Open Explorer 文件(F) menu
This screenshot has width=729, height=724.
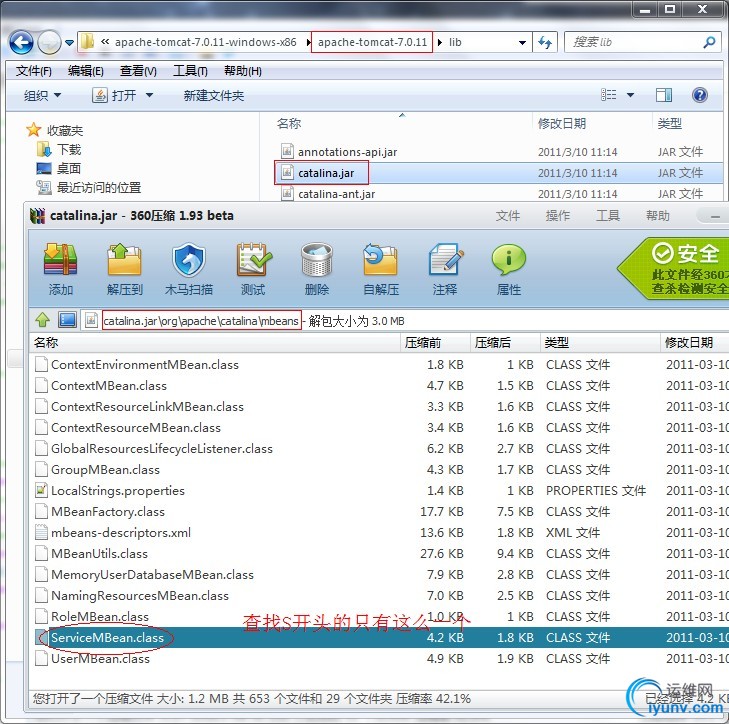pos(33,71)
